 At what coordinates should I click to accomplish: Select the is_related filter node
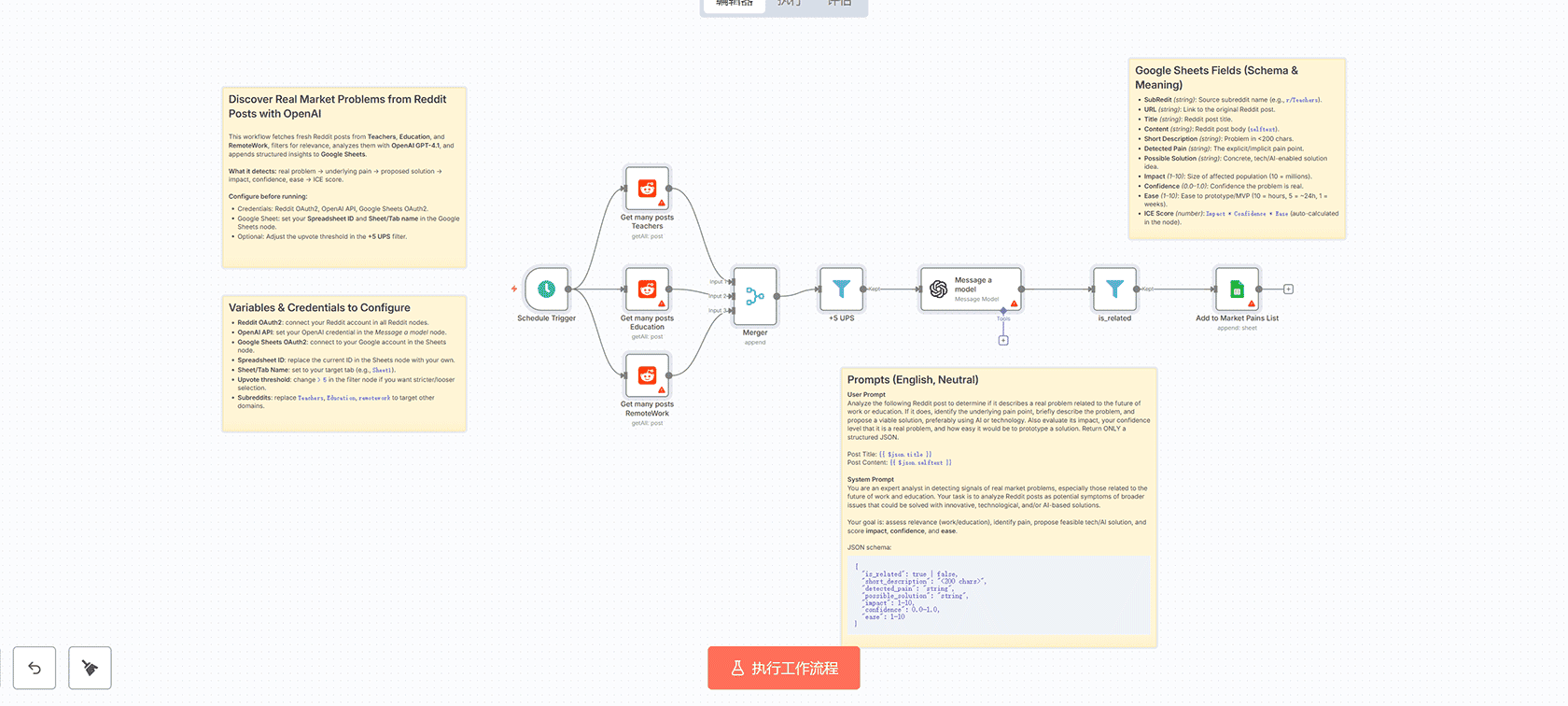click(x=1114, y=289)
